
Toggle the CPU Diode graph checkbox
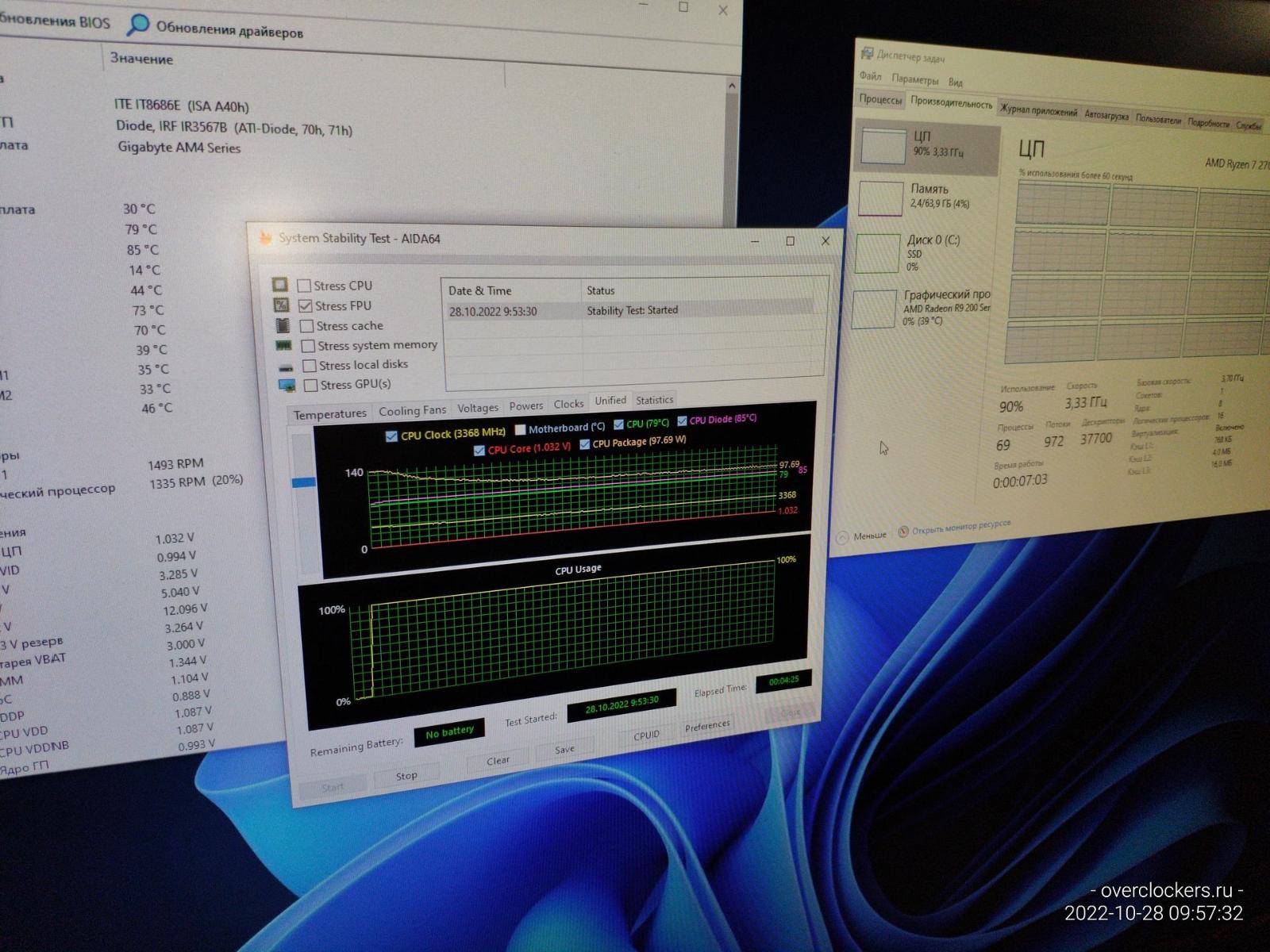[x=682, y=420]
